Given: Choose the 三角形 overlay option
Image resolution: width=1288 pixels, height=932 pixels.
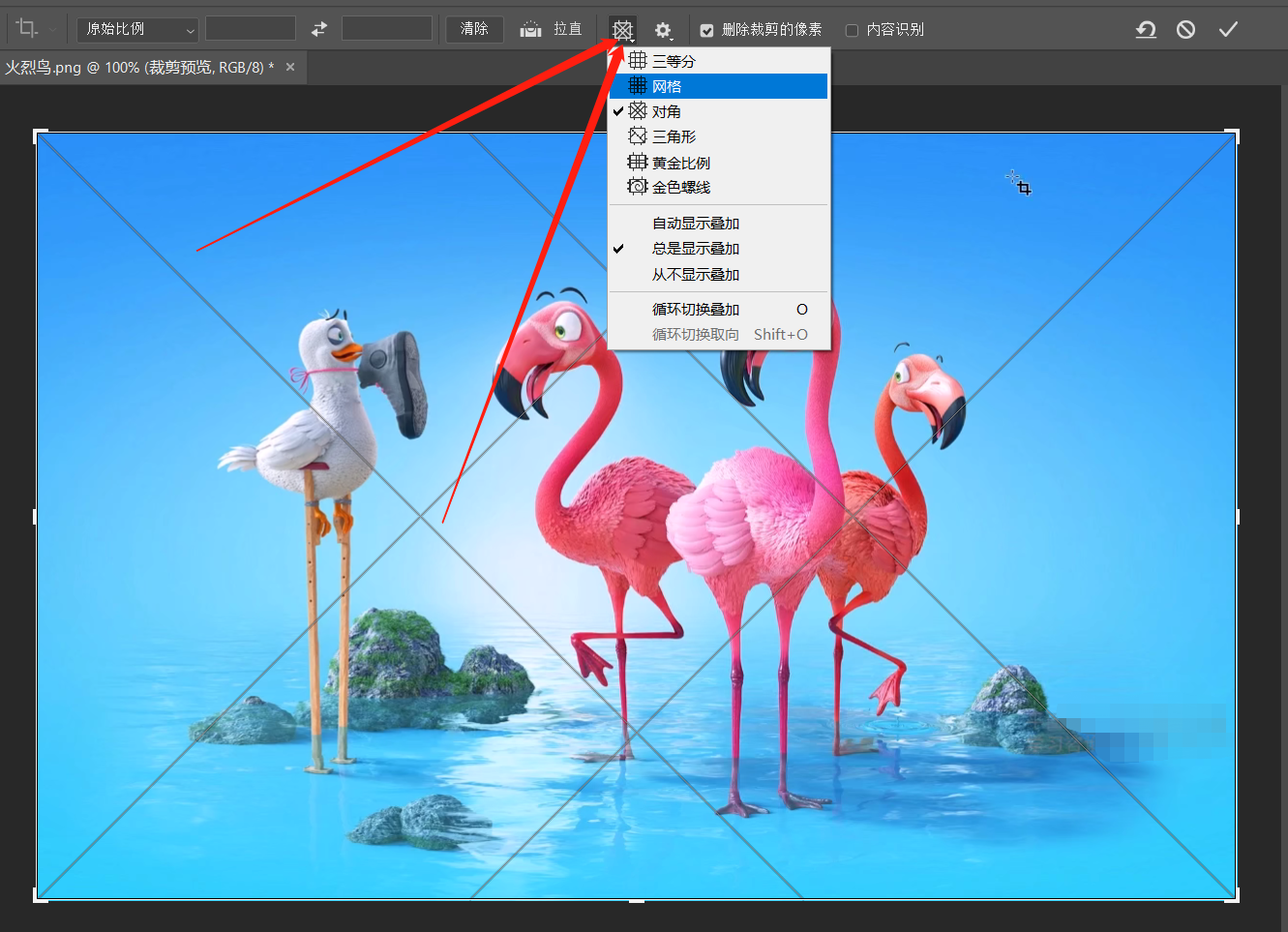Looking at the screenshot, I should point(719,136).
